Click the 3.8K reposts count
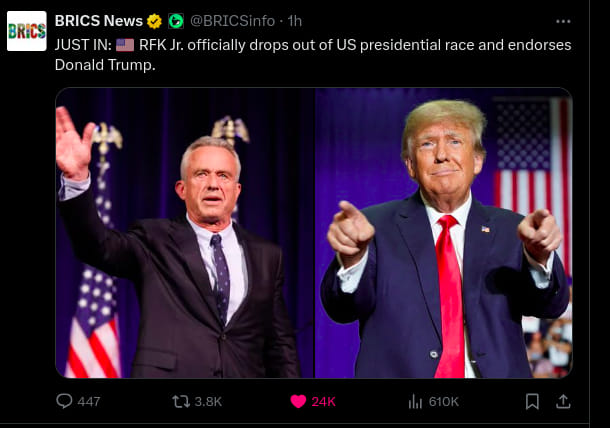Viewport: 610px width, 428px height. click(x=208, y=401)
